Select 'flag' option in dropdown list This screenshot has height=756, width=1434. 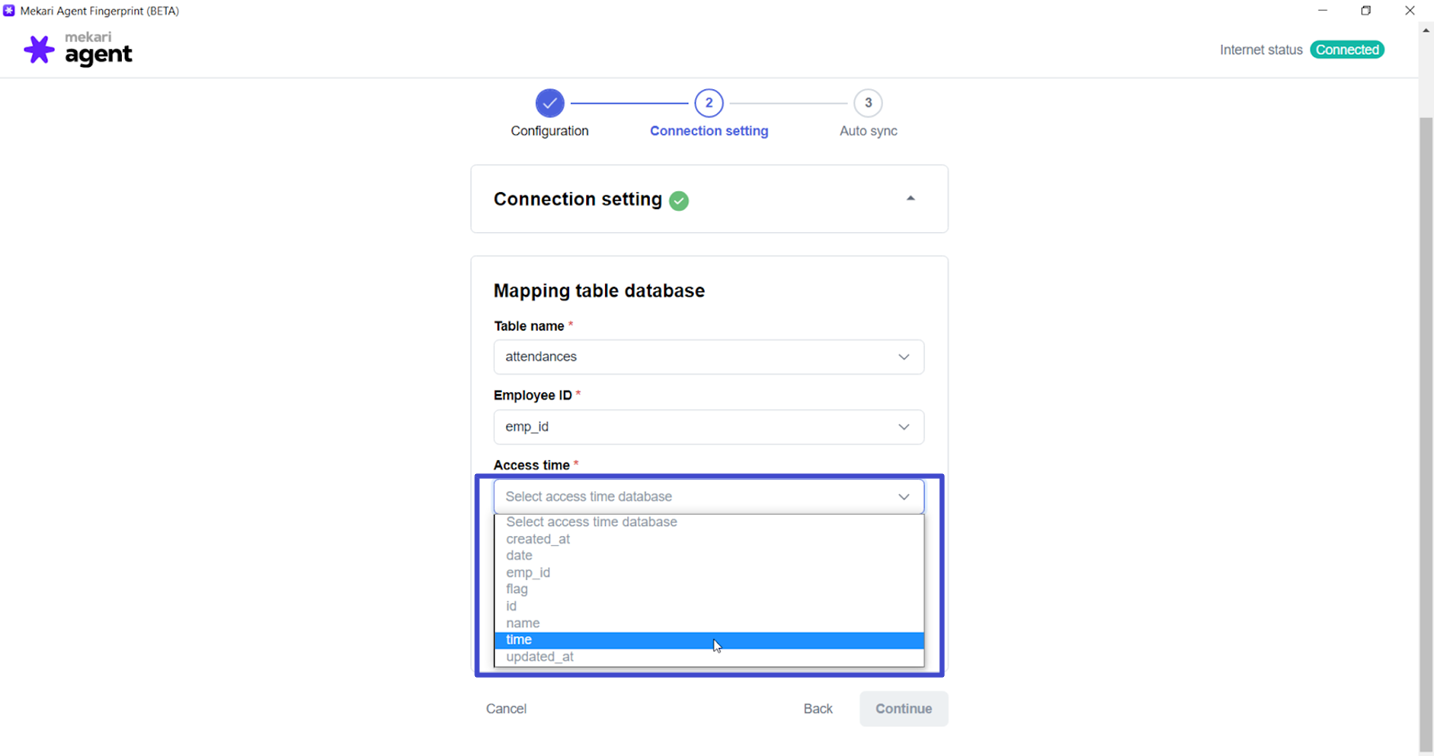click(517, 589)
